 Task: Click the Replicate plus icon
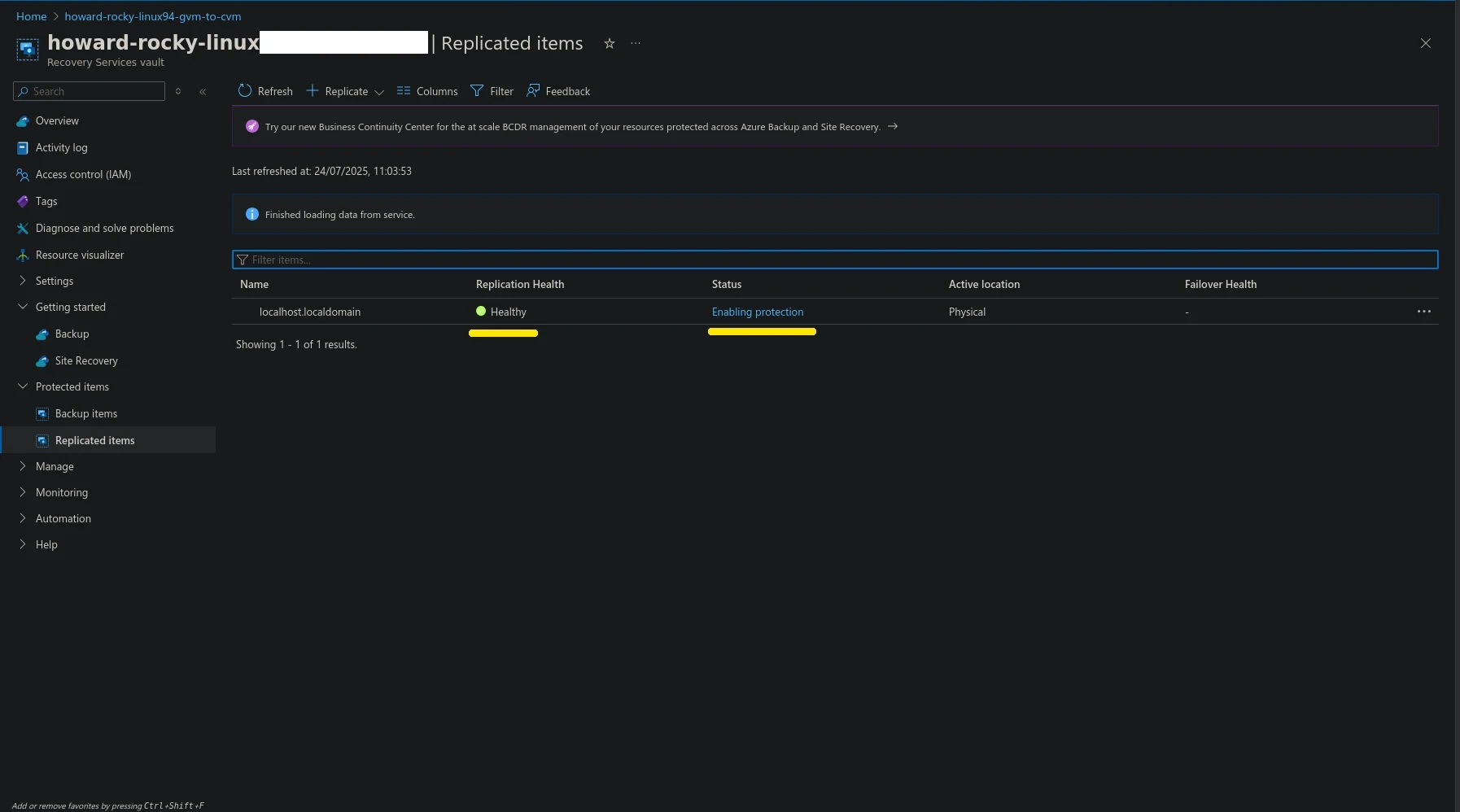tap(312, 90)
